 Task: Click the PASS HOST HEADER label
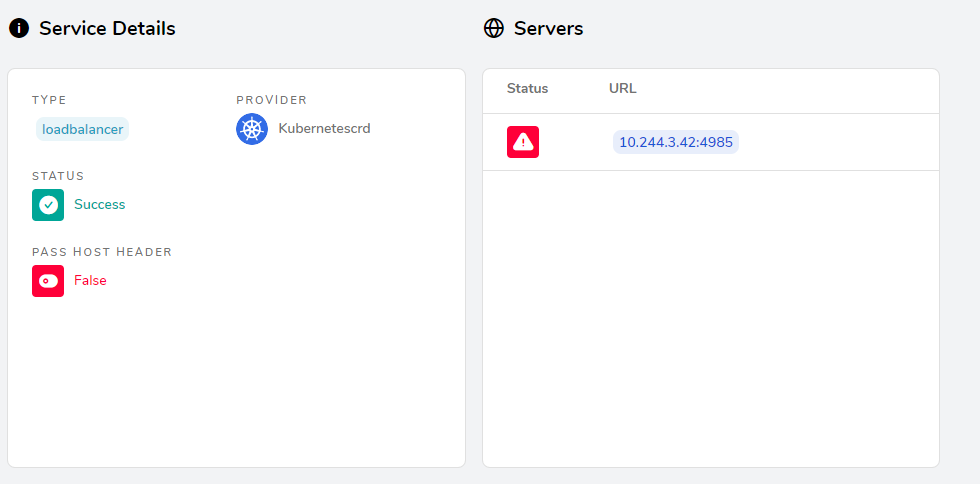(102, 252)
